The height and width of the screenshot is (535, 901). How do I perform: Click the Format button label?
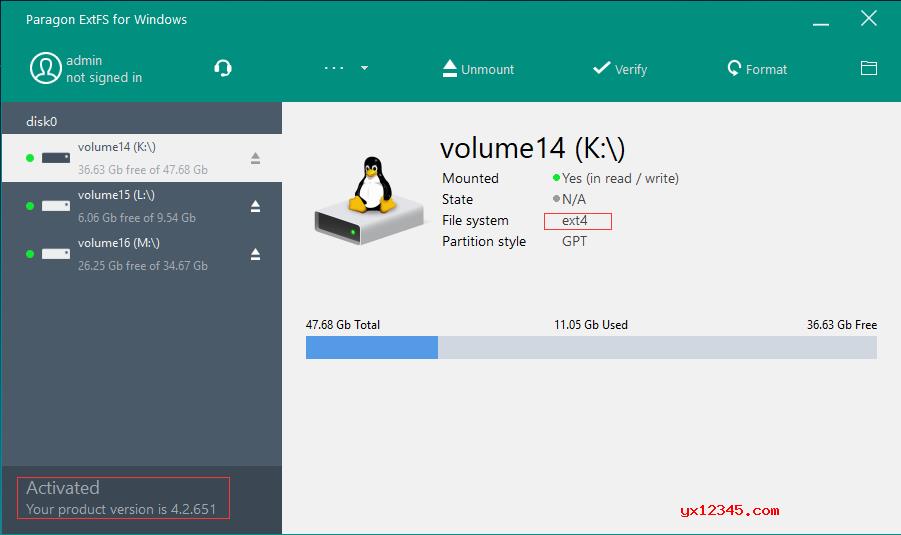tap(766, 70)
